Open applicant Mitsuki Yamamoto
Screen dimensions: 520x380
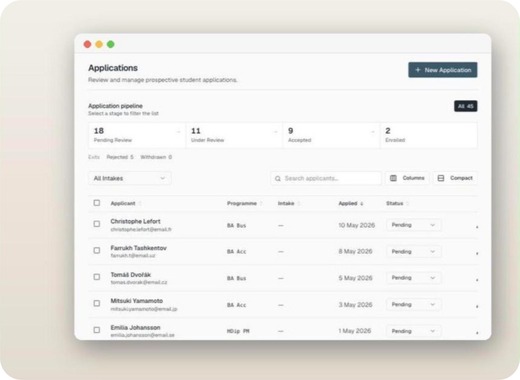point(137,301)
